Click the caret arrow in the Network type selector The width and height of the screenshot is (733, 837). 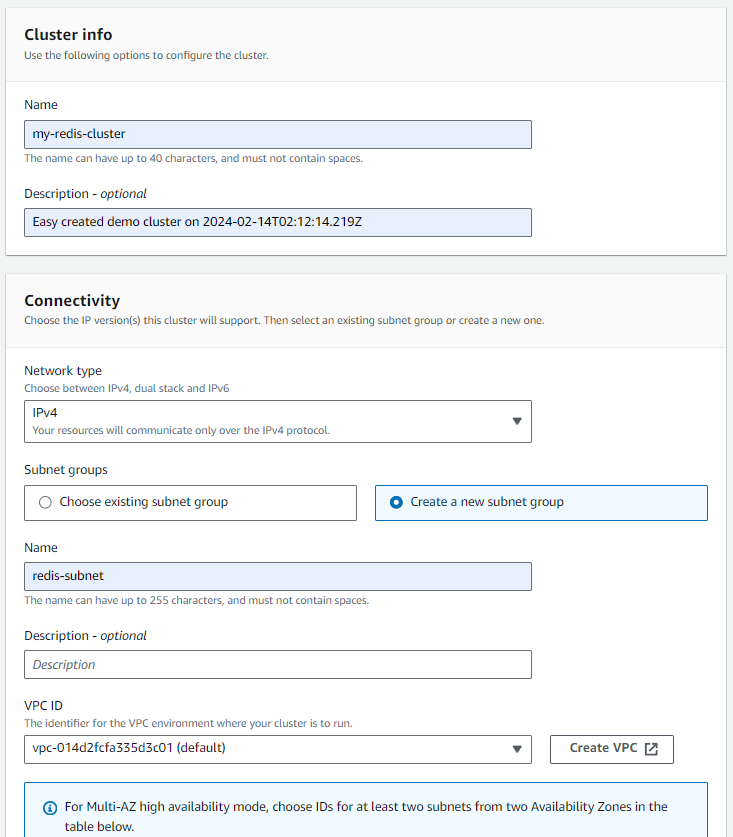click(x=516, y=421)
